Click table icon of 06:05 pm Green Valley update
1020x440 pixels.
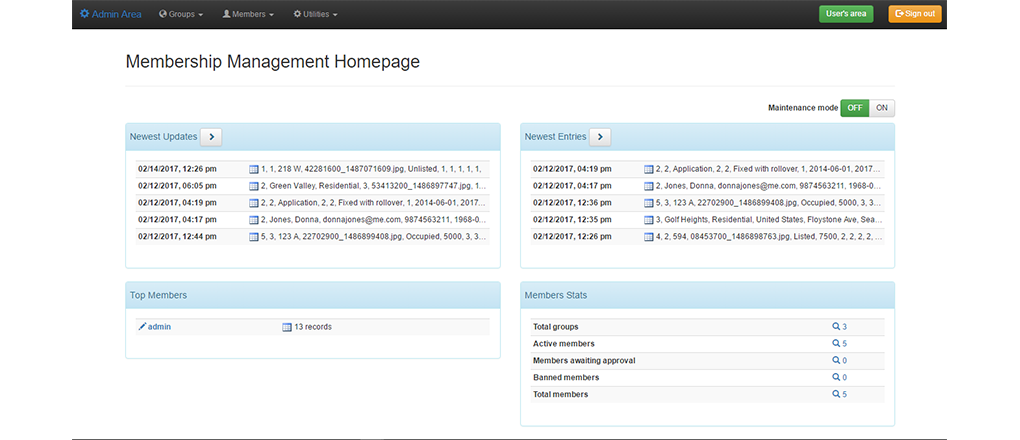(x=254, y=186)
